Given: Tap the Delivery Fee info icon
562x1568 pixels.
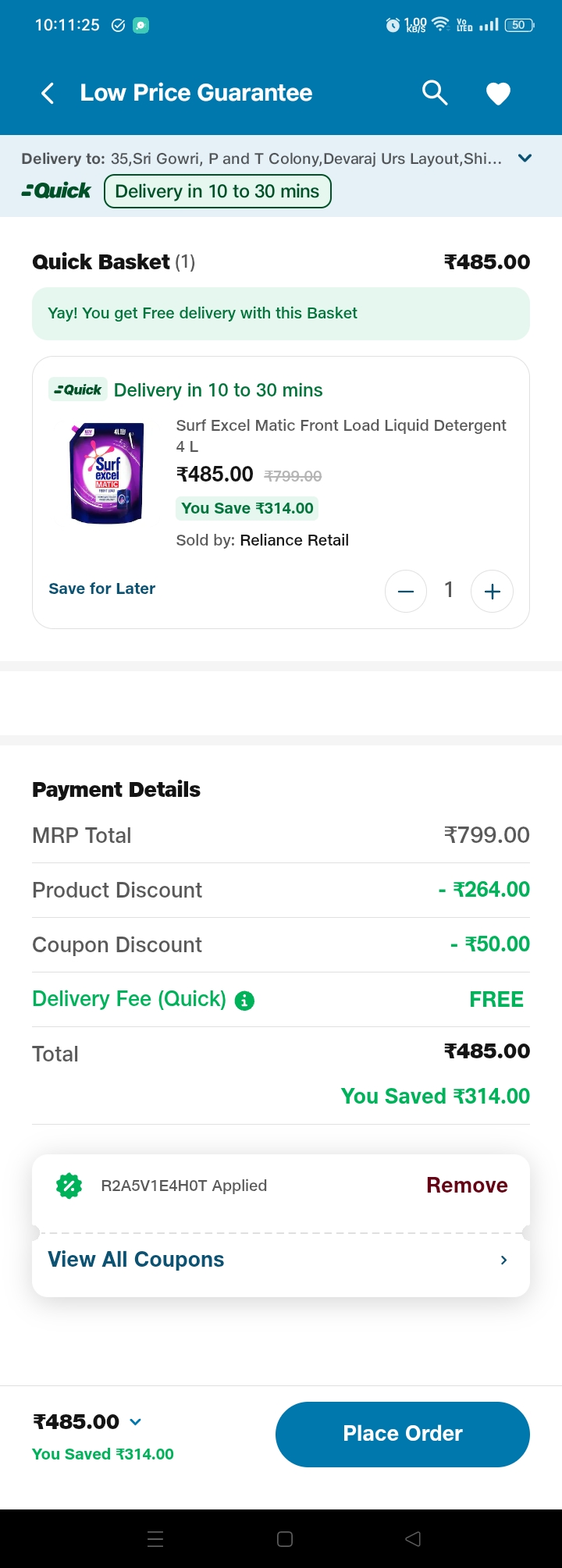Looking at the screenshot, I should pyautogui.click(x=244, y=1001).
